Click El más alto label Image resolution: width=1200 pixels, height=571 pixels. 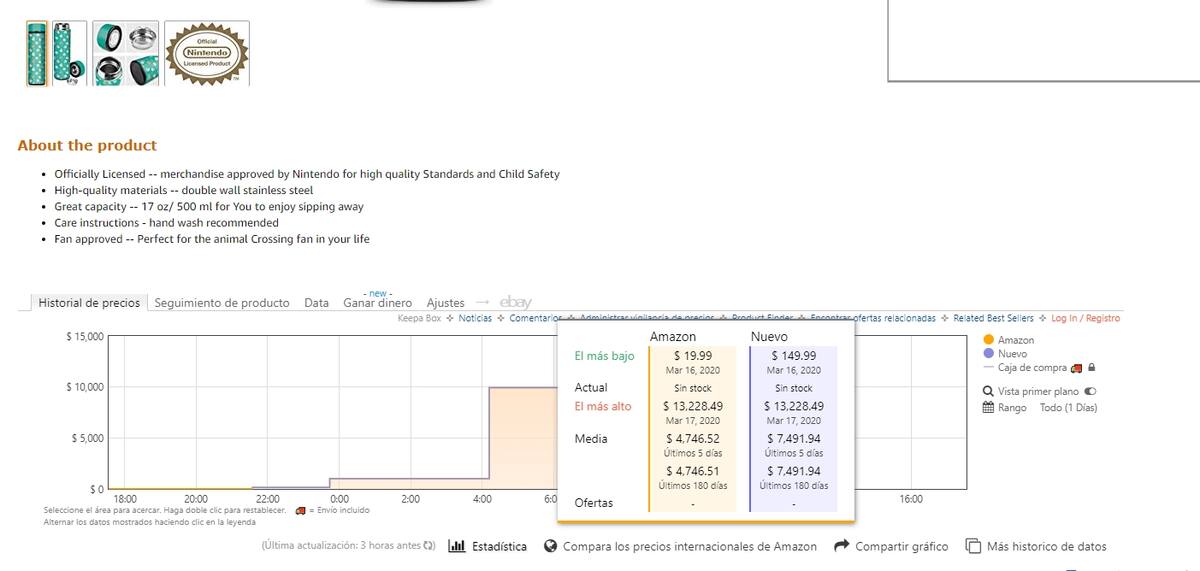[x=603, y=407]
